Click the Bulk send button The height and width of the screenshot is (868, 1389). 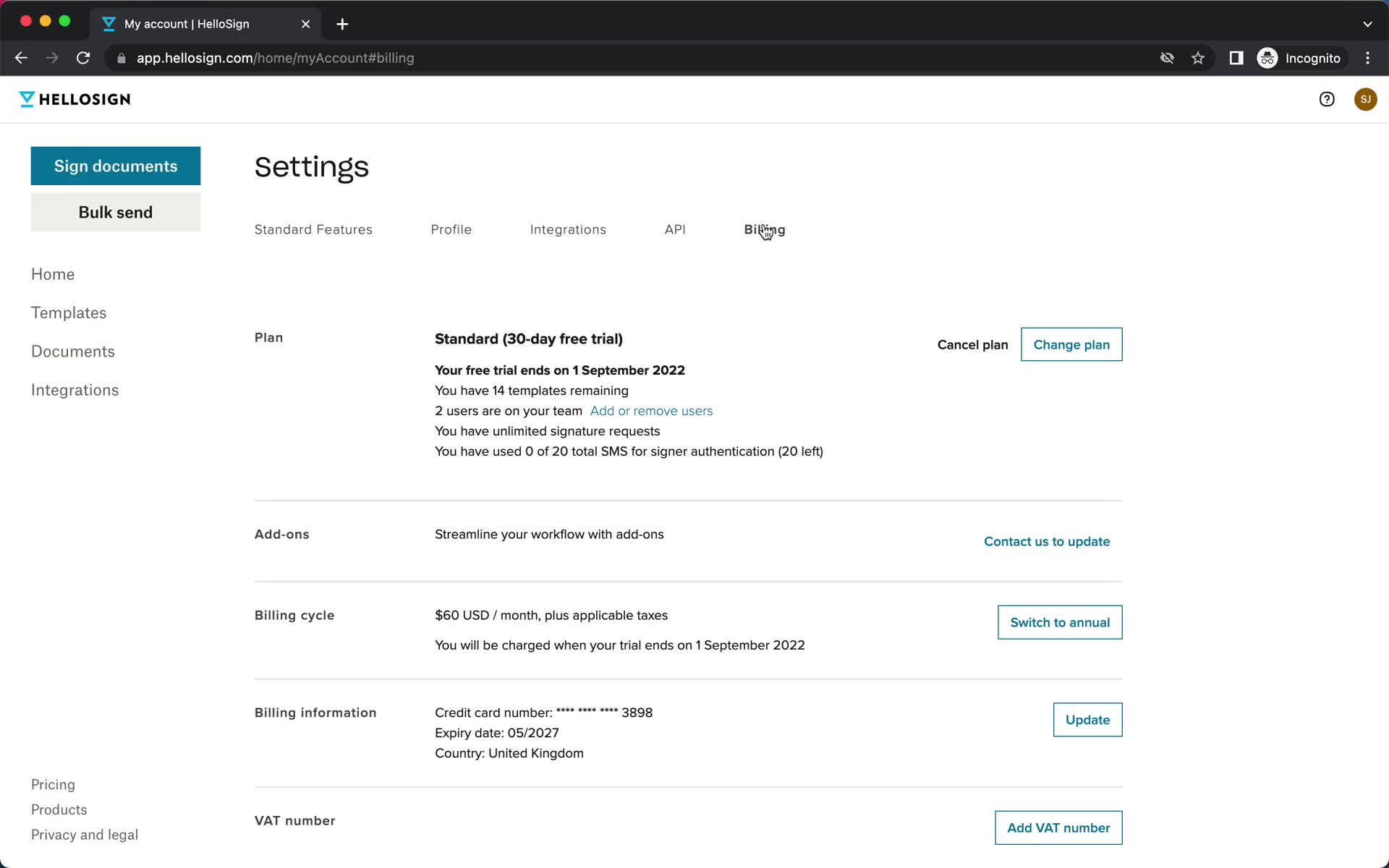116,212
